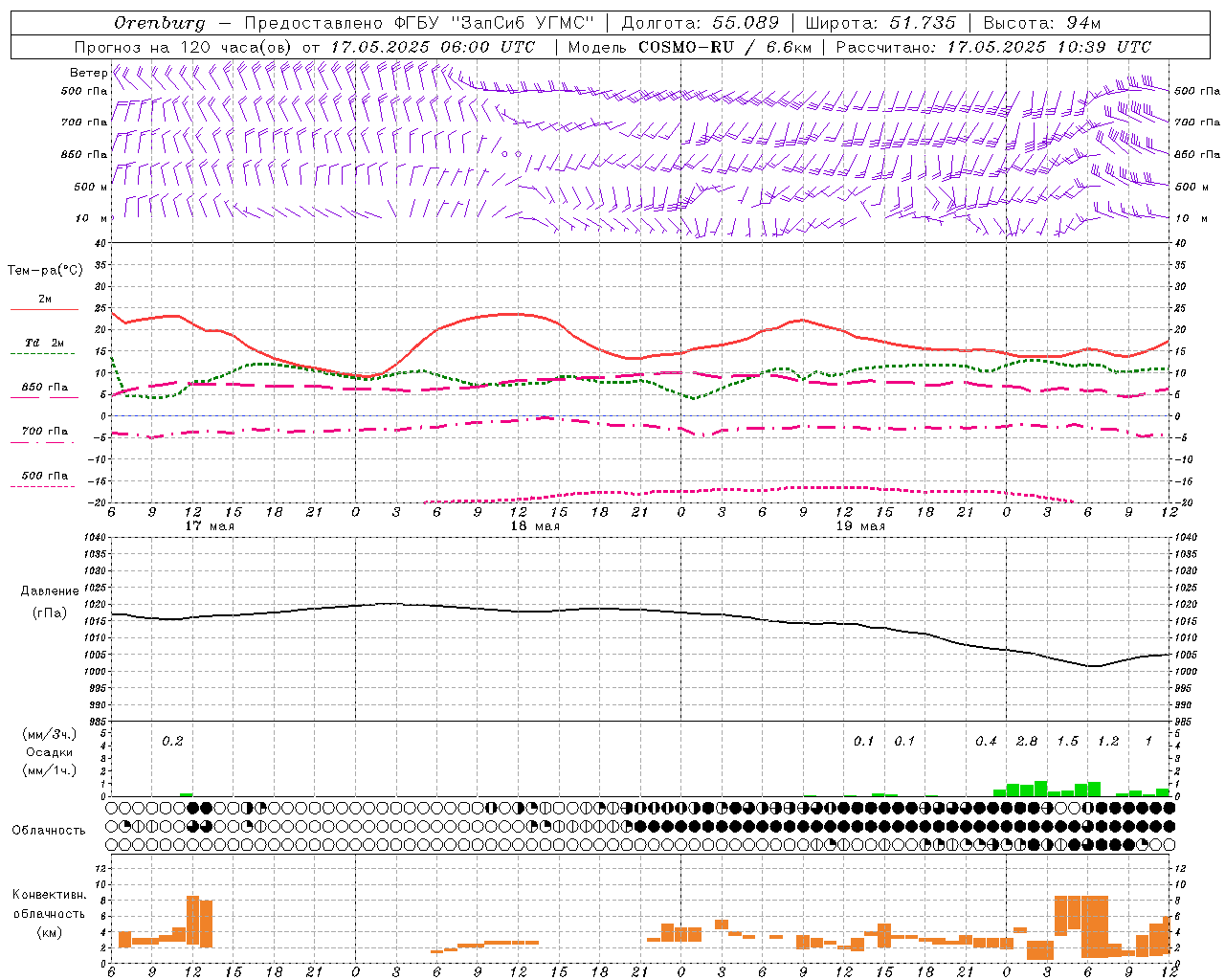The height and width of the screenshot is (980, 1225).
Task: Click the precipitation value "2.8"
Action: [x=1027, y=742]
